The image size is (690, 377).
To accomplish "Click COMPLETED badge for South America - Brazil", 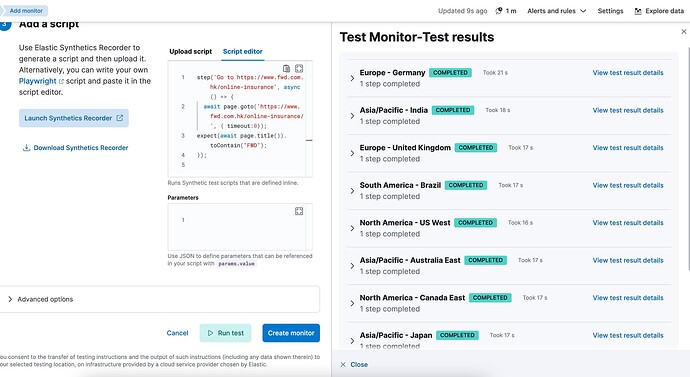I will [466, 185].
